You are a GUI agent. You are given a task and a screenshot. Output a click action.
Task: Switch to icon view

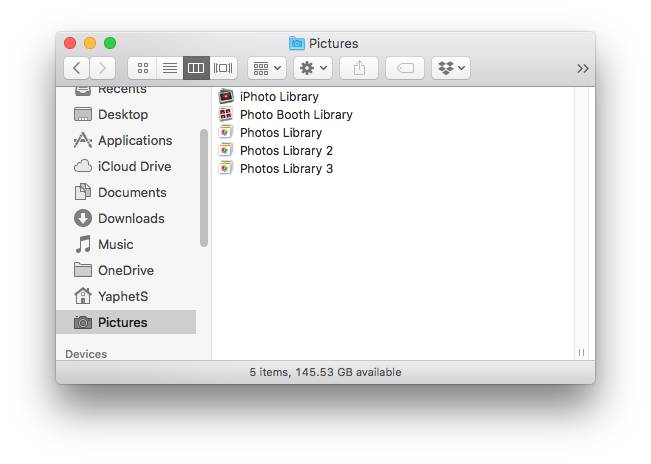(142, 68)
